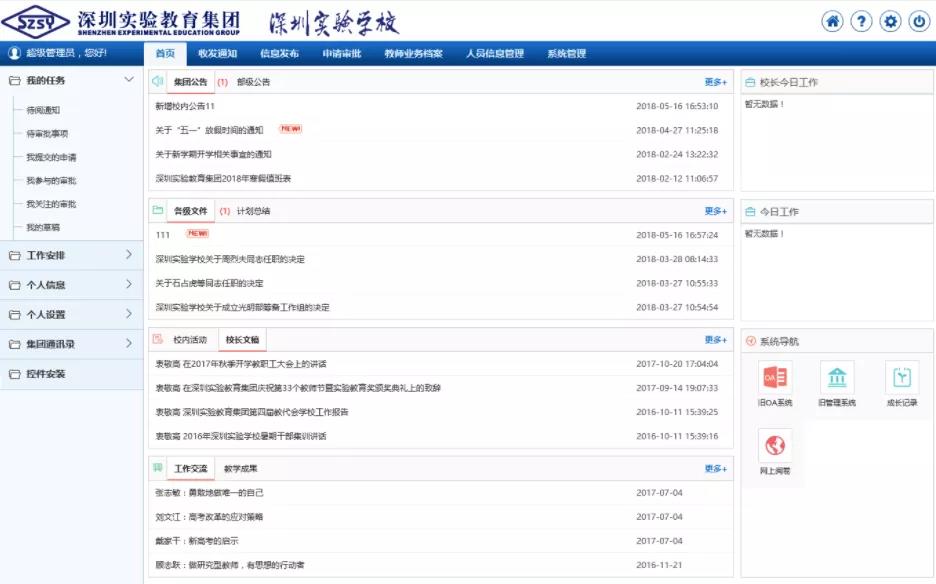Click the folder icon next to 控件安装
Viewport: 936px width, 584px height.
15,374
